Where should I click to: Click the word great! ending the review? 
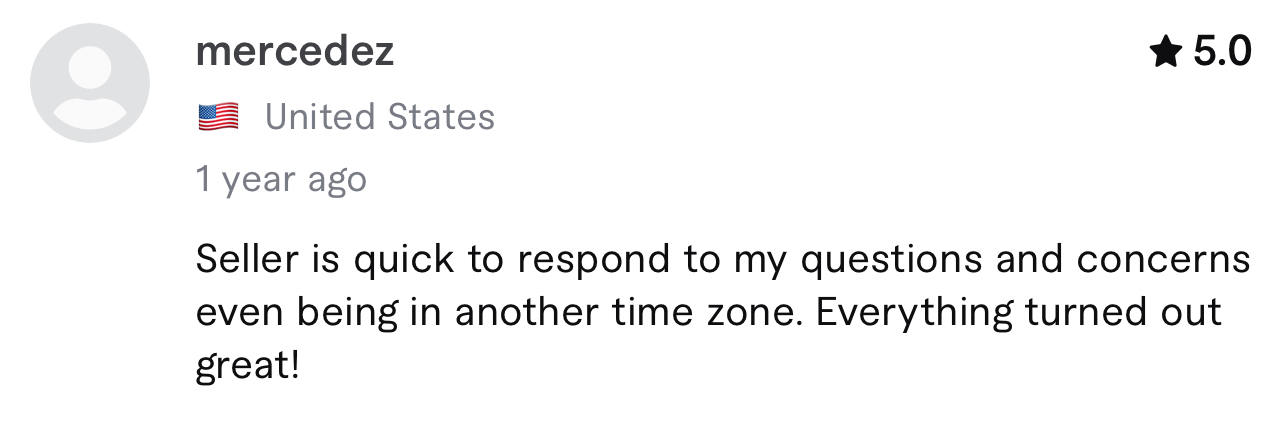coord(248,366)
